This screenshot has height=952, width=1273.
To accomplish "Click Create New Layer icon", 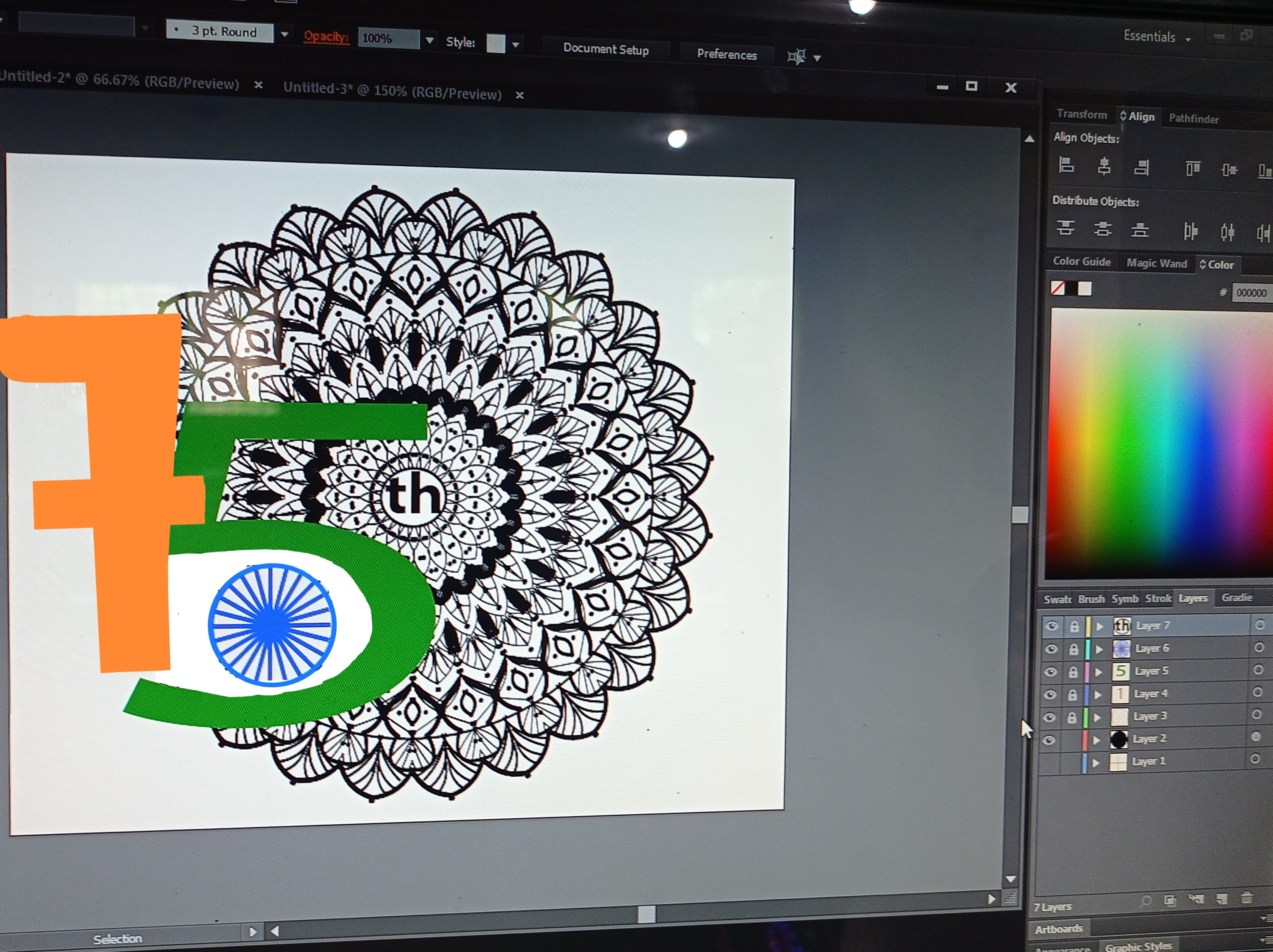I will [1222, 898].
